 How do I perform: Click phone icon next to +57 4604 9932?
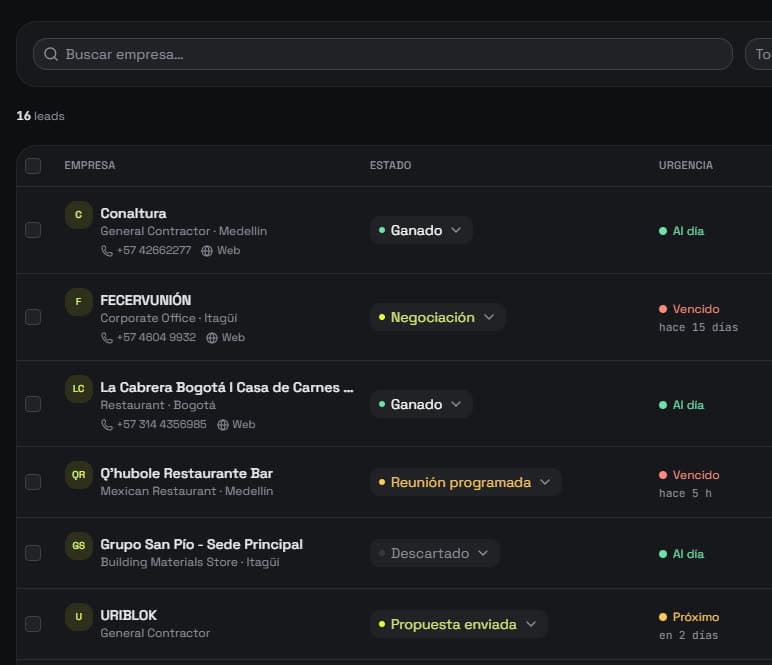[x=106, y=338]
